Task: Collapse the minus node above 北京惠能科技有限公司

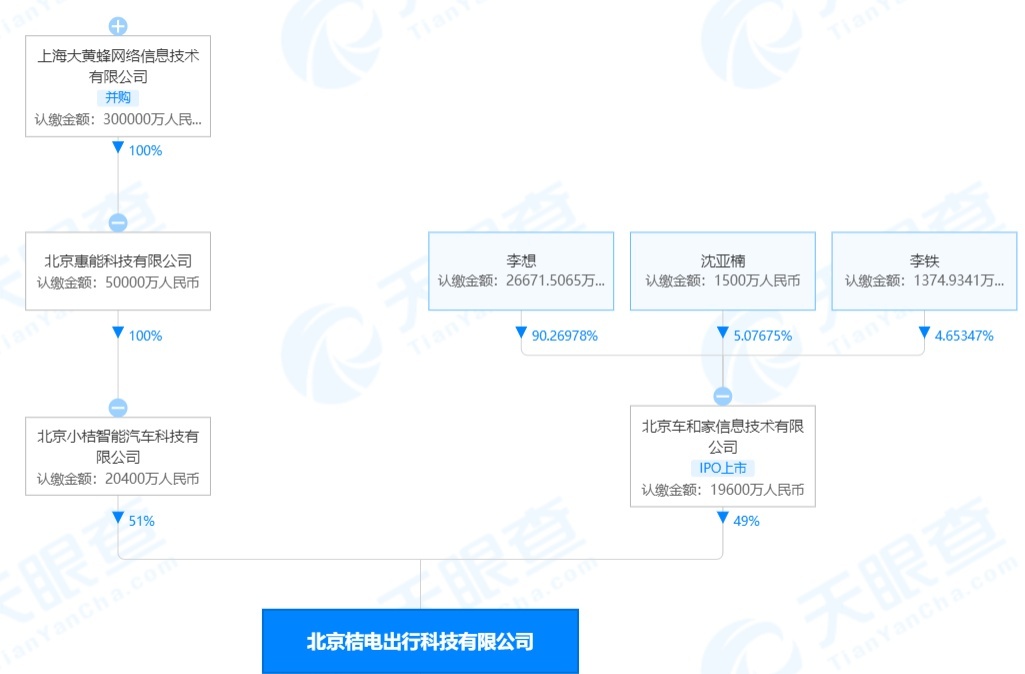Action: (x=118, y=222)
